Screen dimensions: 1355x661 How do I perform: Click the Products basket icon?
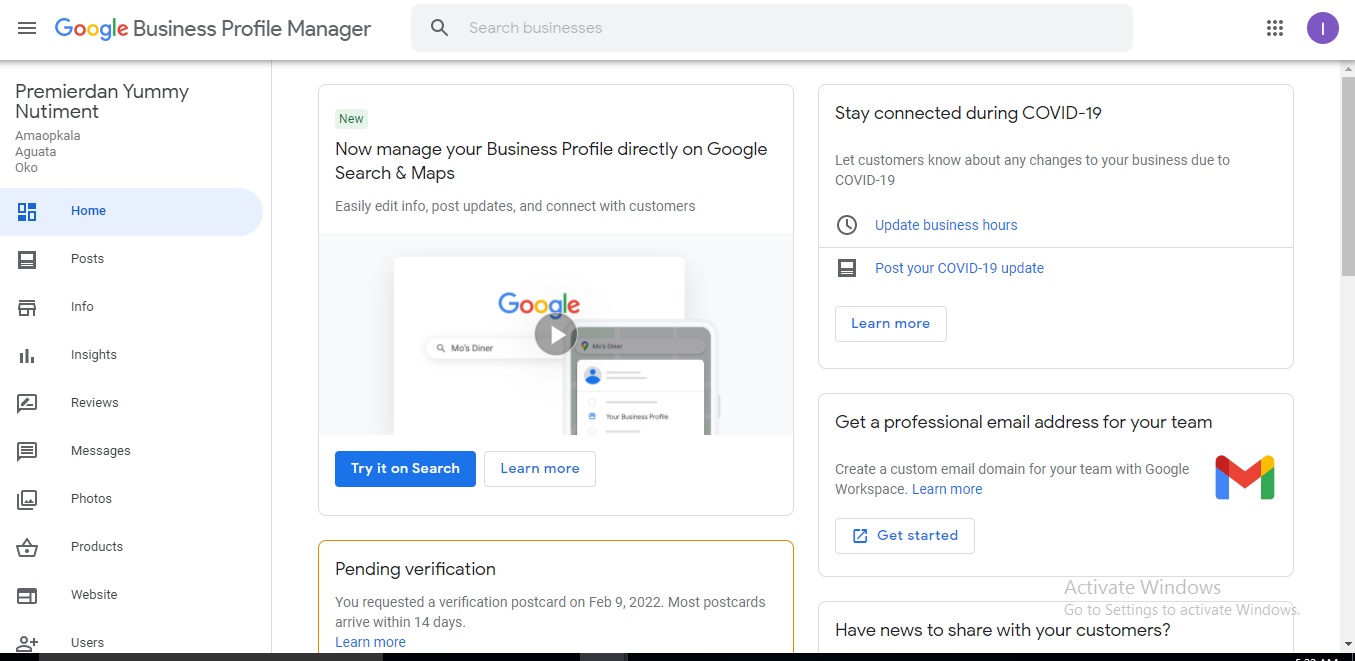pos(27,547)
